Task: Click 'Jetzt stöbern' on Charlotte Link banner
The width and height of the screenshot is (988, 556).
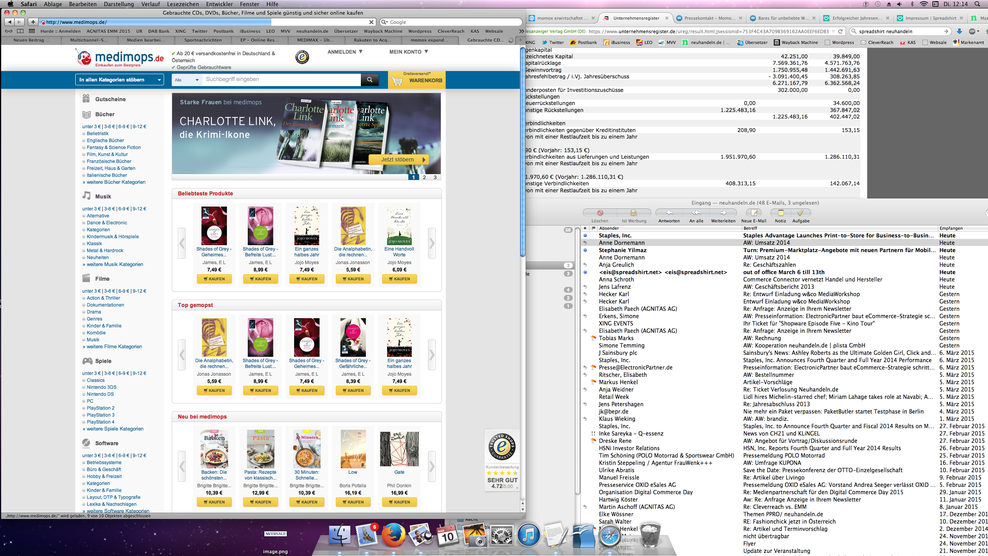Action: (399, 159)
